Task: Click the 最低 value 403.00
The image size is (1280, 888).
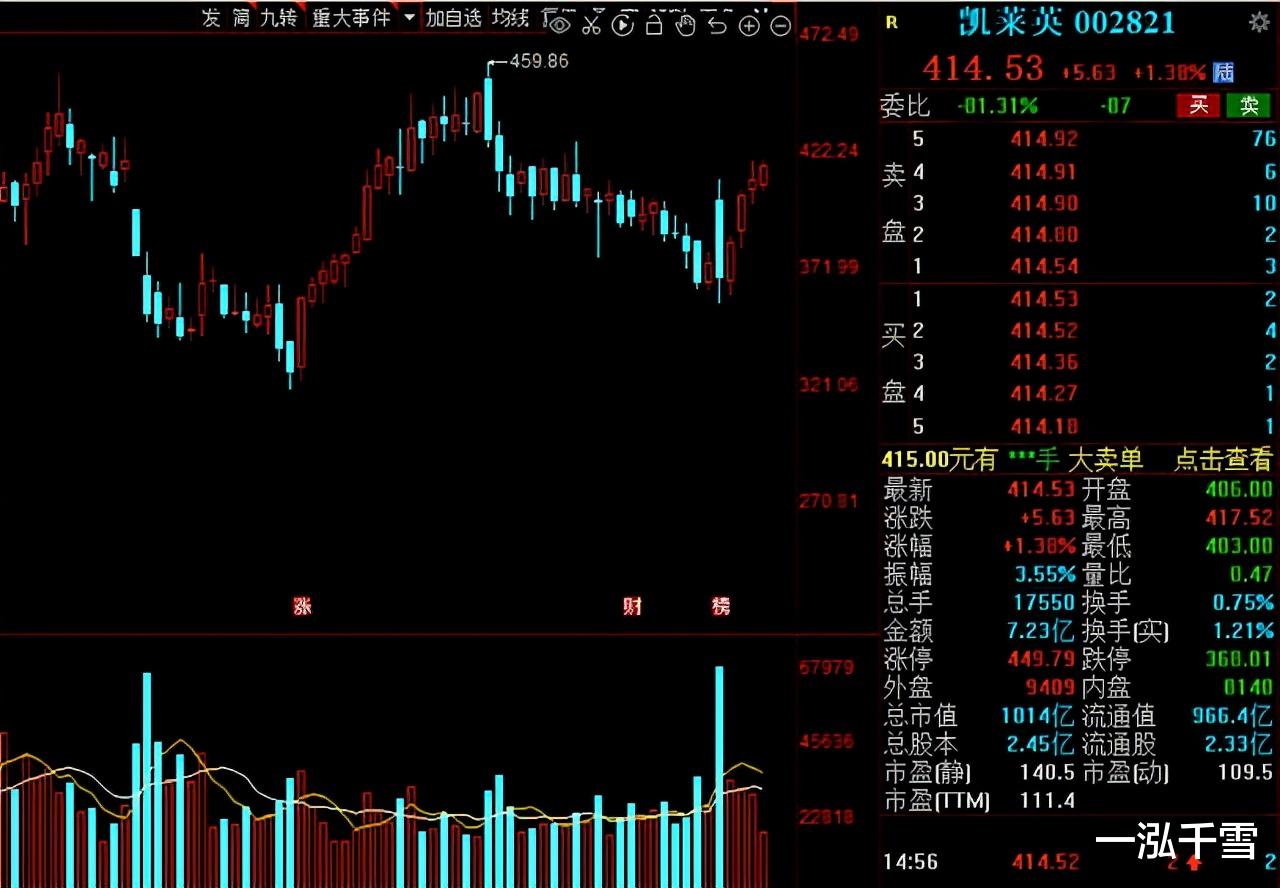Action: pos(1238,546)
